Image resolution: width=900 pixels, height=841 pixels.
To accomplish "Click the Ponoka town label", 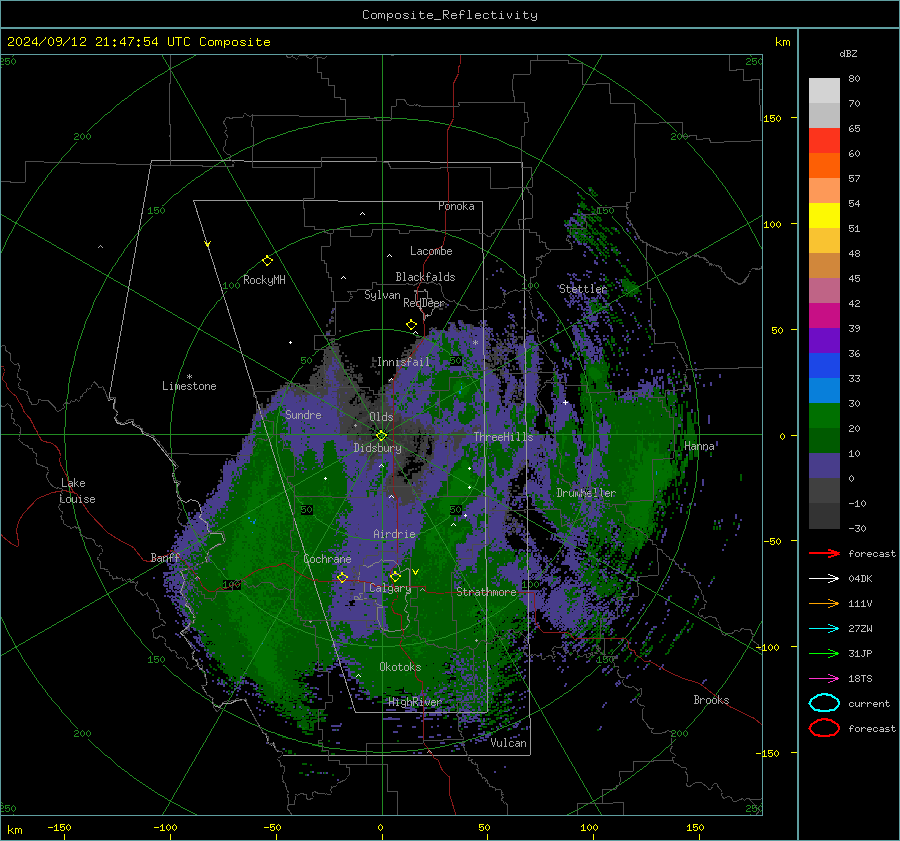I will (x=456, y=207).
